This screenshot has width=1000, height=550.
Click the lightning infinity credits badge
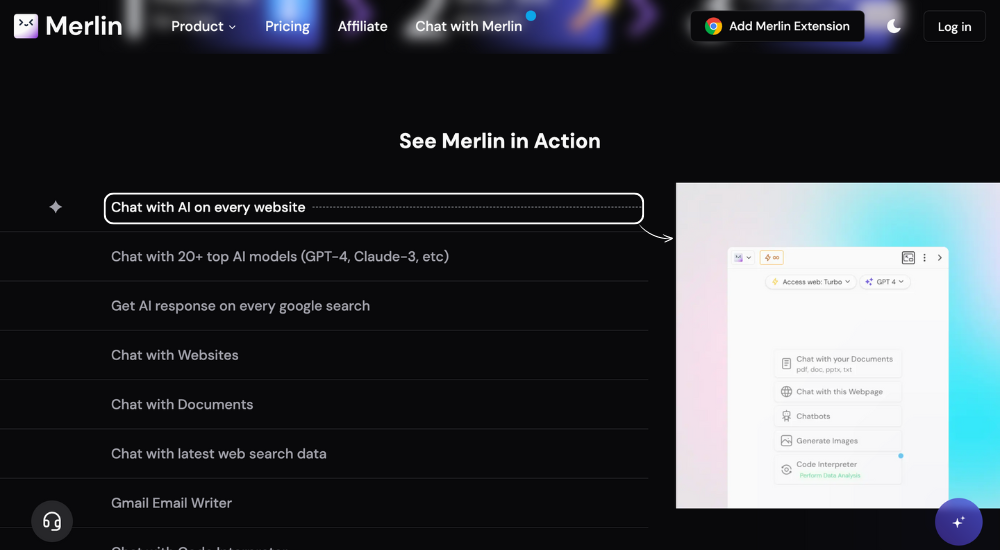point(772,258)
